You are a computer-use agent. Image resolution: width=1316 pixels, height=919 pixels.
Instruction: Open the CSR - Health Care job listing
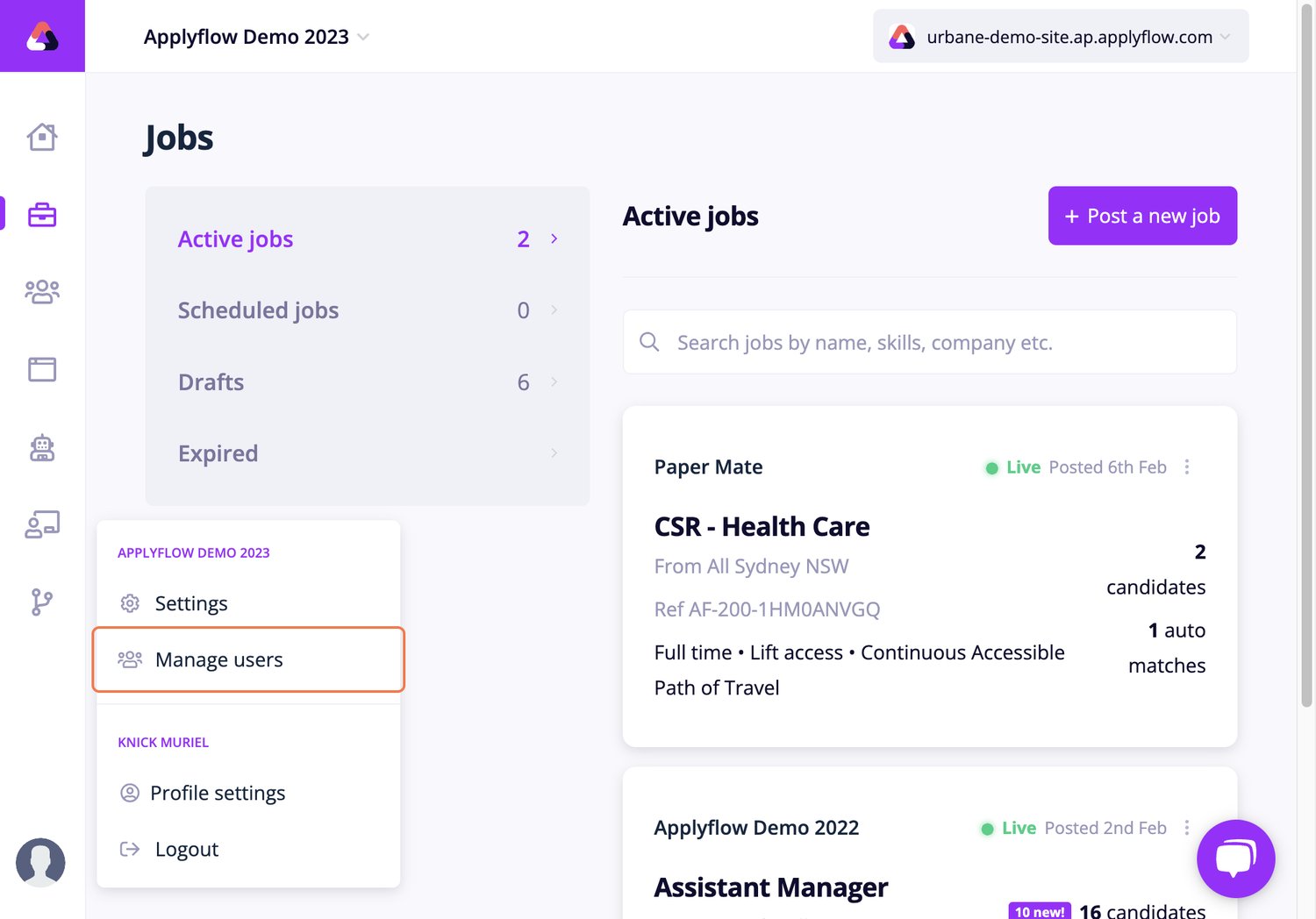point(762,526)
